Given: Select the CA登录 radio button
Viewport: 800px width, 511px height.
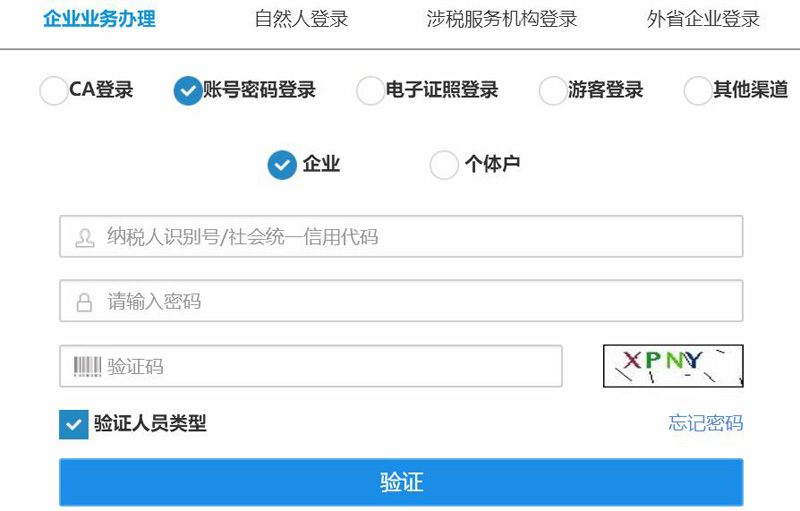Looking at the screenshot, I should click(54, 91).
